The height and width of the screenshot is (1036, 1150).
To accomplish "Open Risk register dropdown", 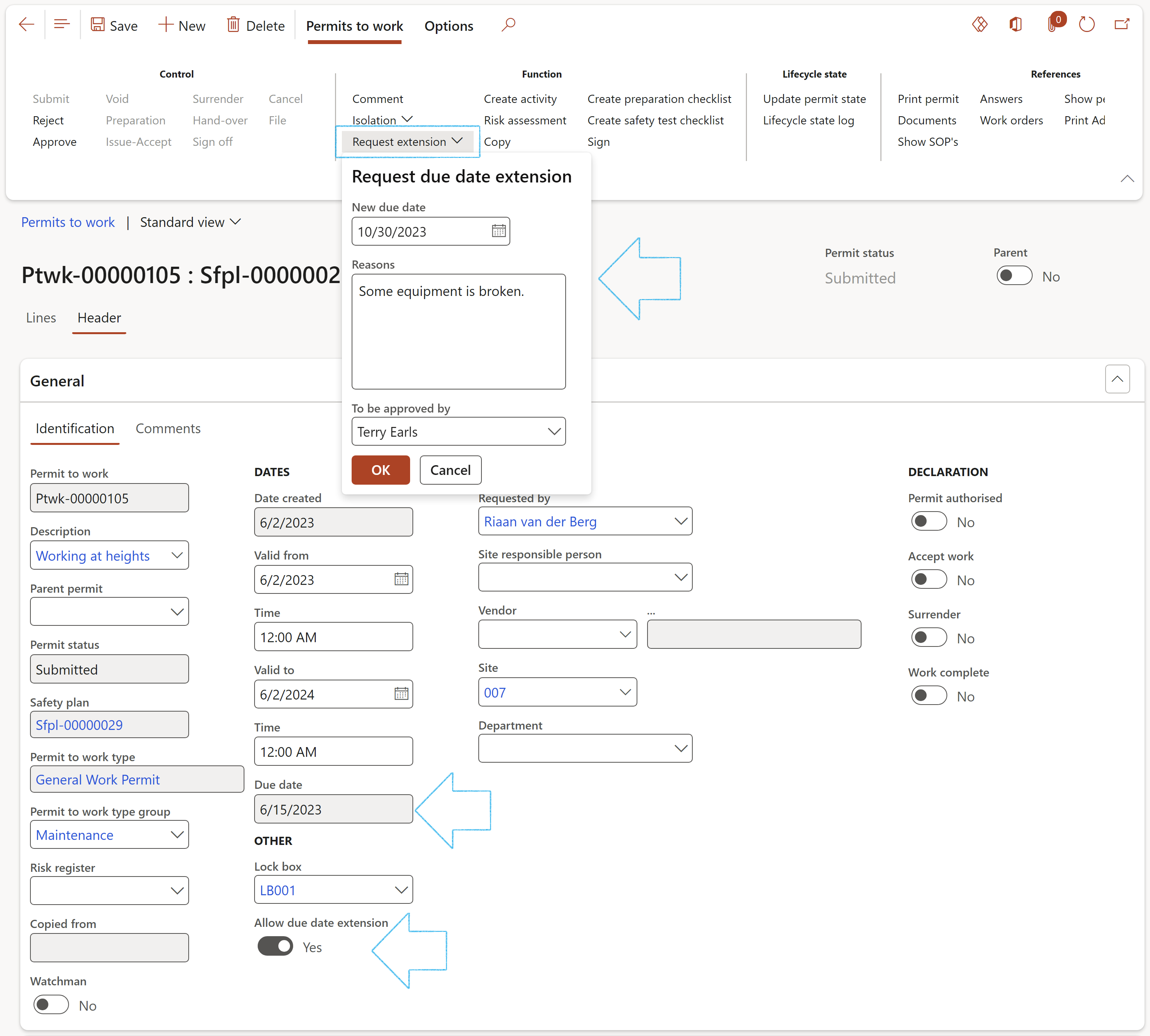I will [177, 891].
